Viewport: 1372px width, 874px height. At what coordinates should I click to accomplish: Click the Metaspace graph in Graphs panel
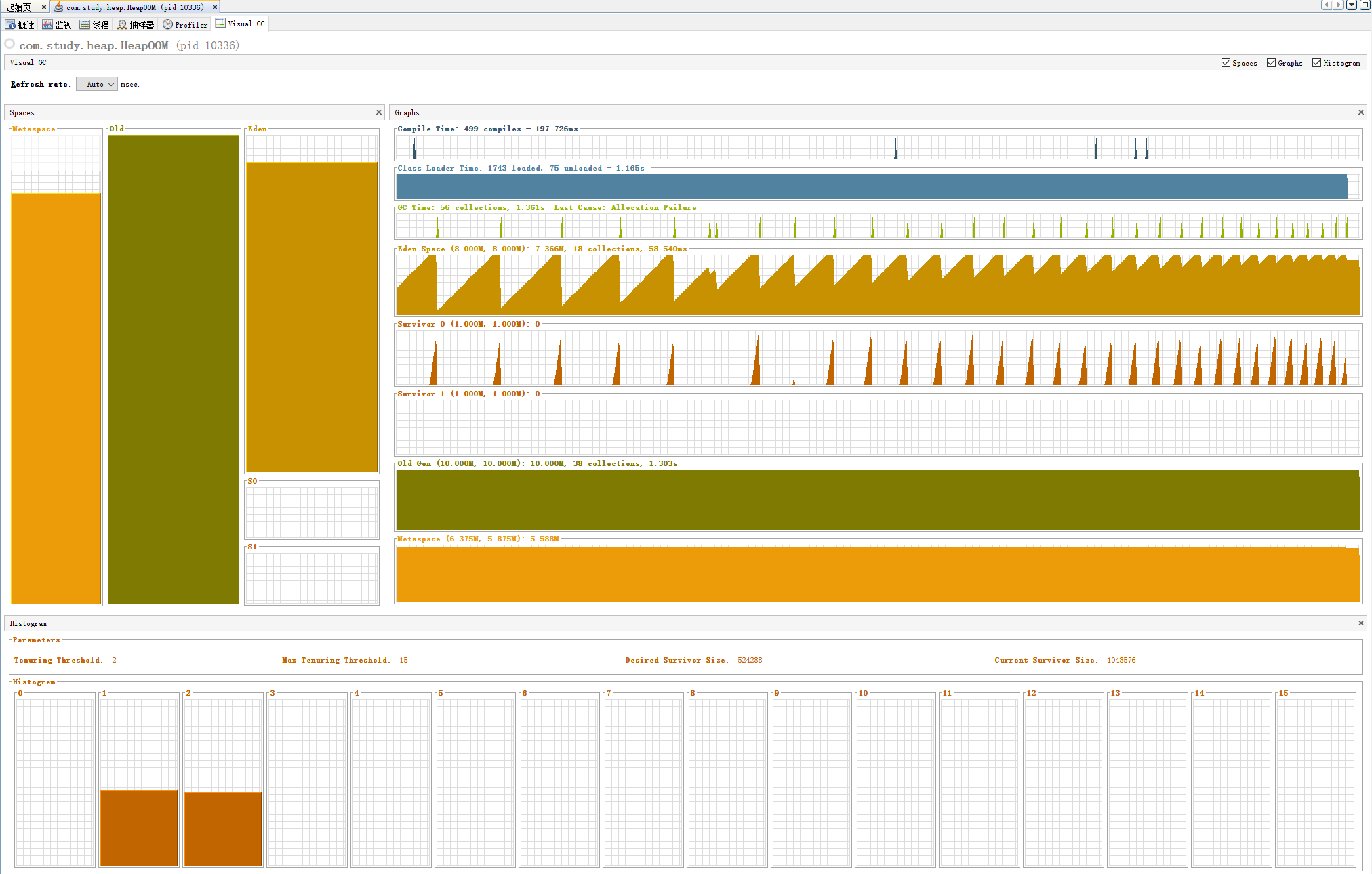point(878,573)
